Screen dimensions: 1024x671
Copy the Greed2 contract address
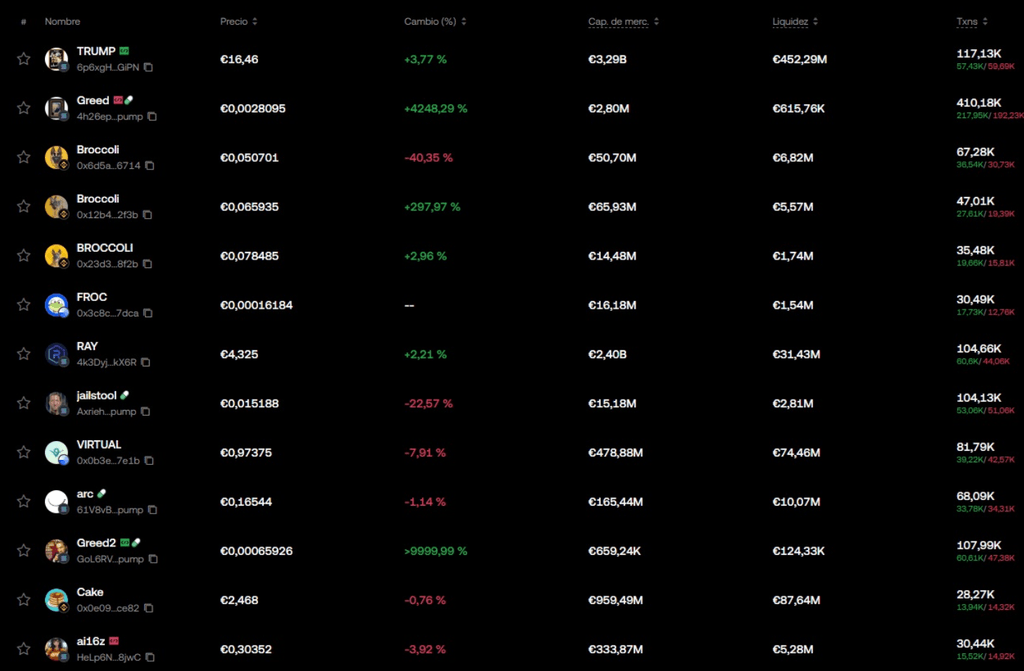[x=153, y=559]
